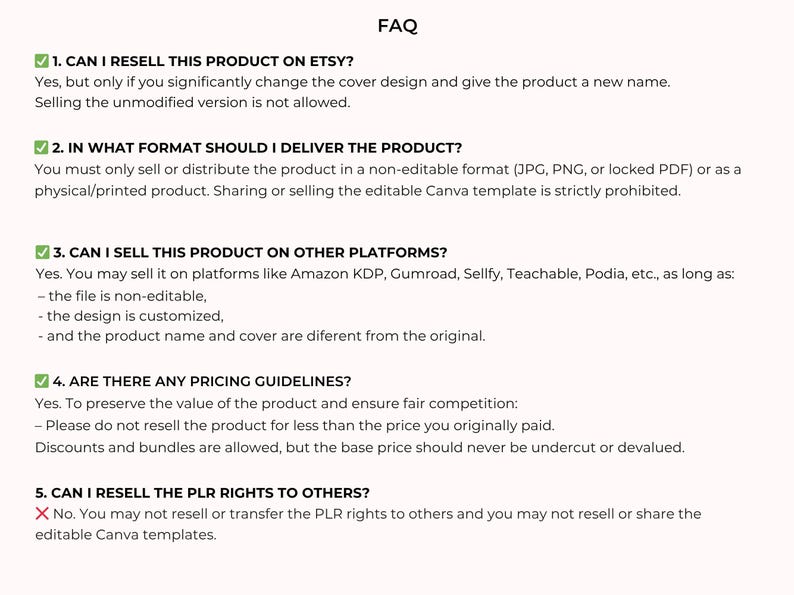The height and width of the screenshot is (595, 794).
Task: Click the line 'the file is non-editable,'
Action: tap(123, 296)
